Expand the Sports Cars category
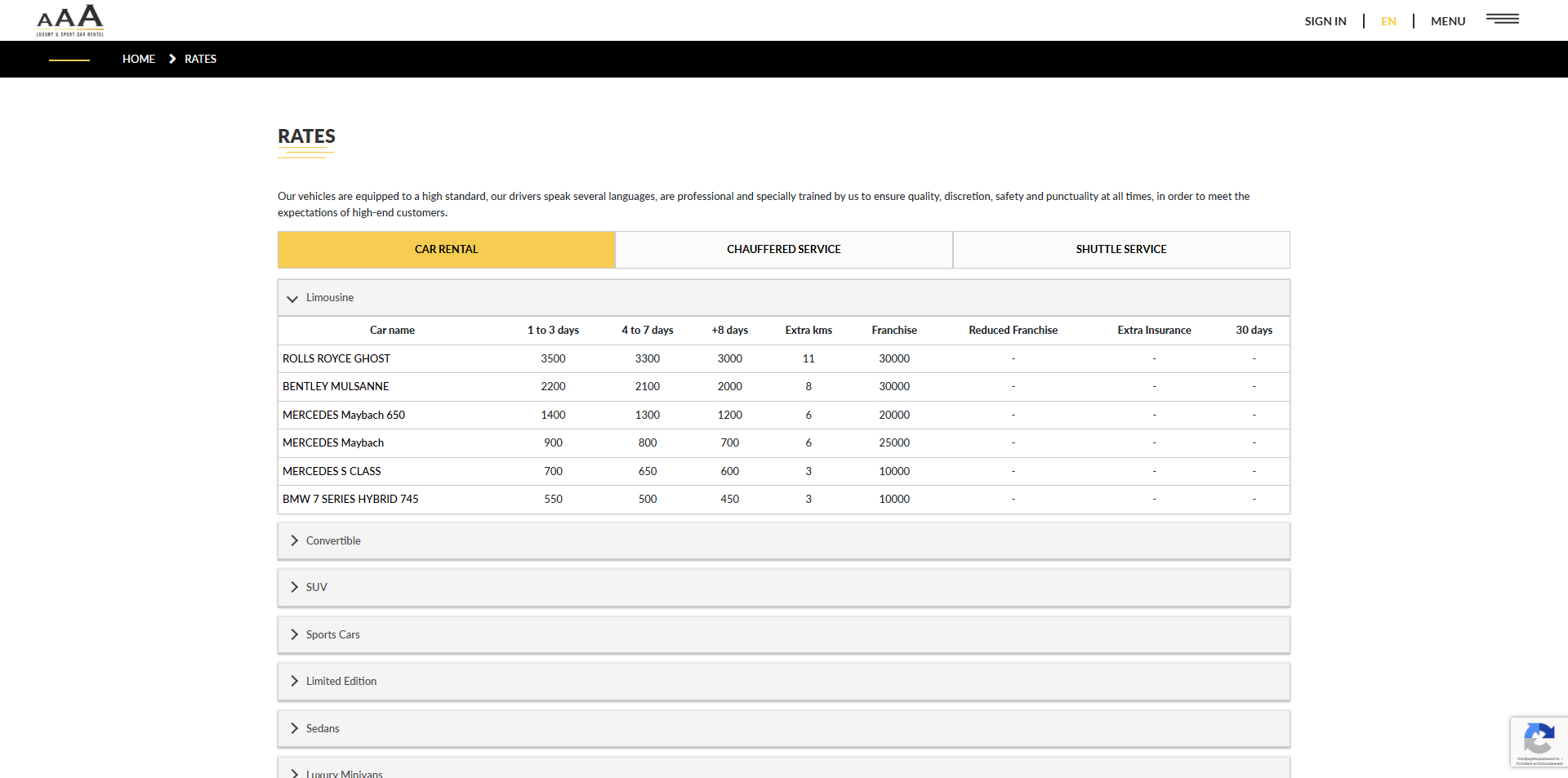The width and height of the screenshot is (1568, 778). point(332,634)
